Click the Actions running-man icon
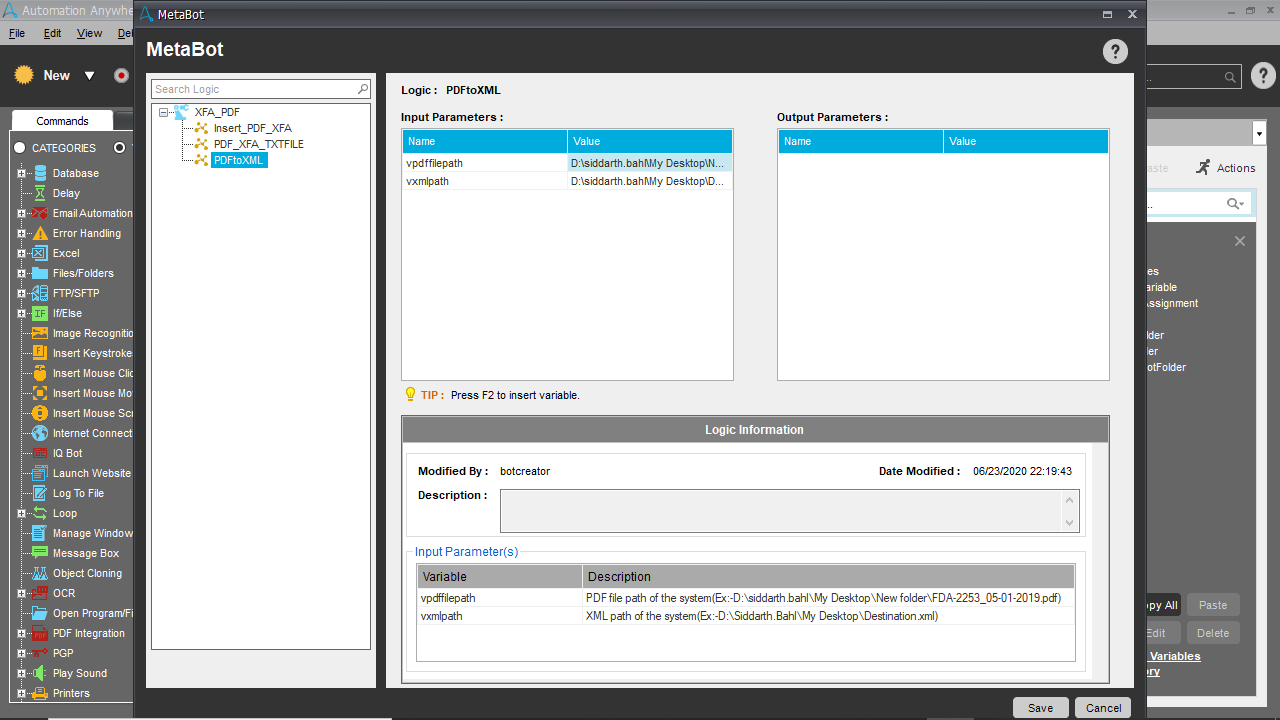1280x720 pixels. (x=1203, y=168)
